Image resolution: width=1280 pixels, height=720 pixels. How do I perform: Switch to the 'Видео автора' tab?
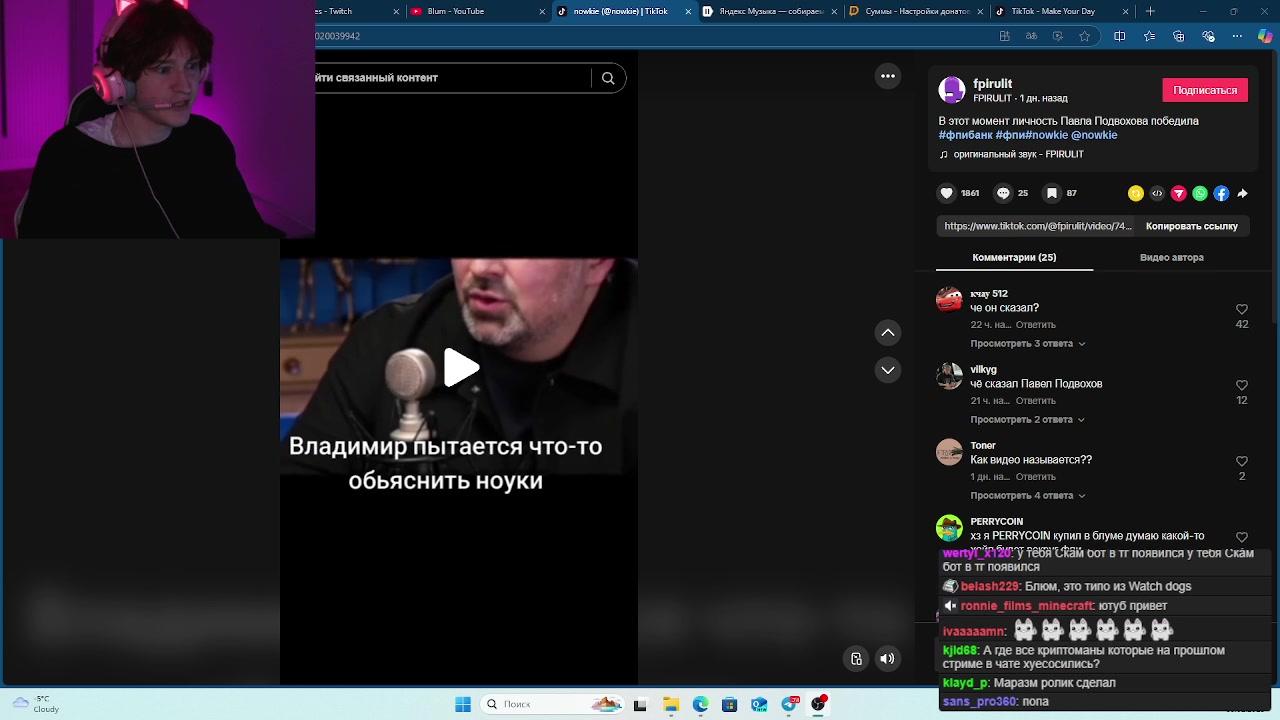coord(1171,257)
